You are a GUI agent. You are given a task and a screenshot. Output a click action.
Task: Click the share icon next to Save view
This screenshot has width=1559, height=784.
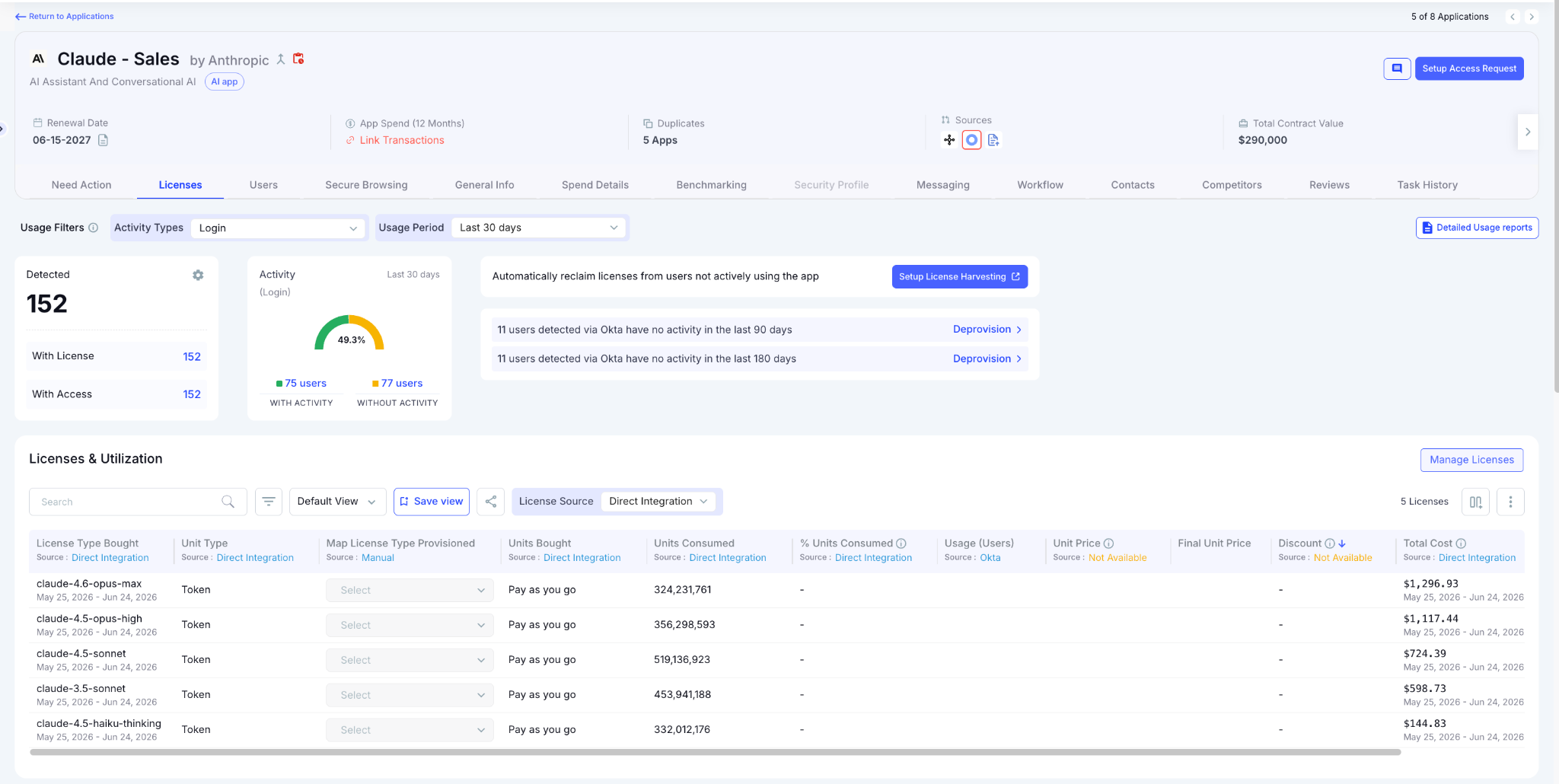tap(491, 502)
